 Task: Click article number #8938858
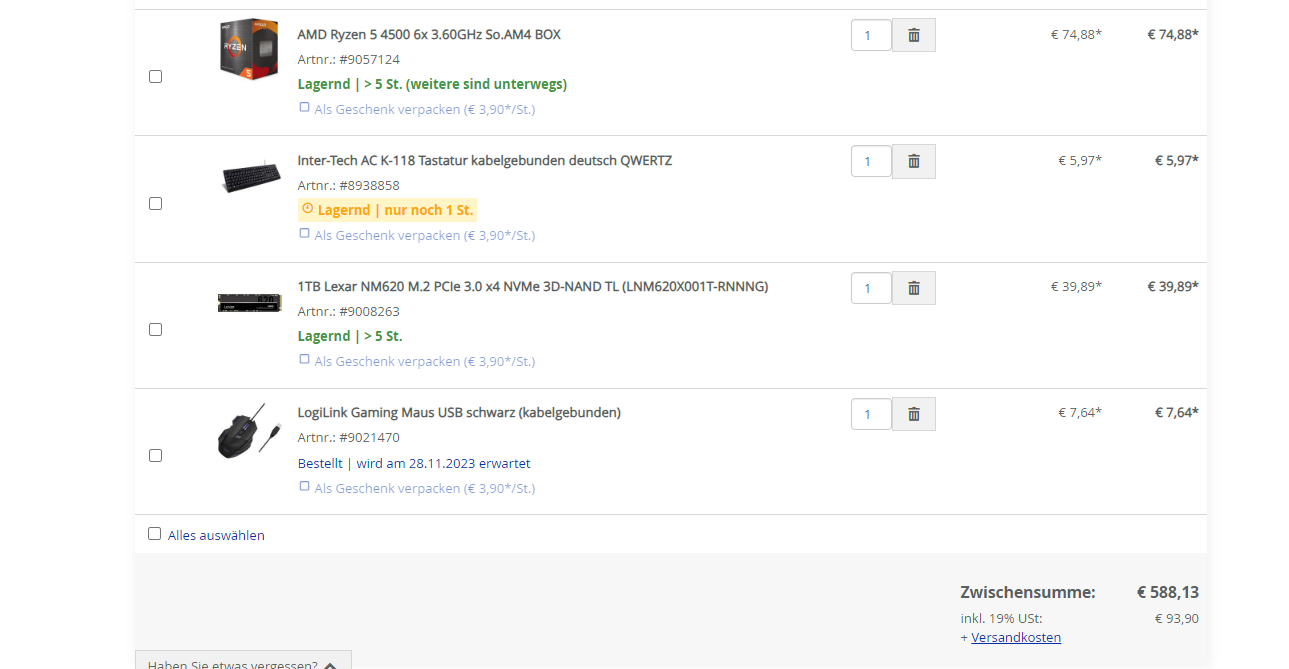369,185
